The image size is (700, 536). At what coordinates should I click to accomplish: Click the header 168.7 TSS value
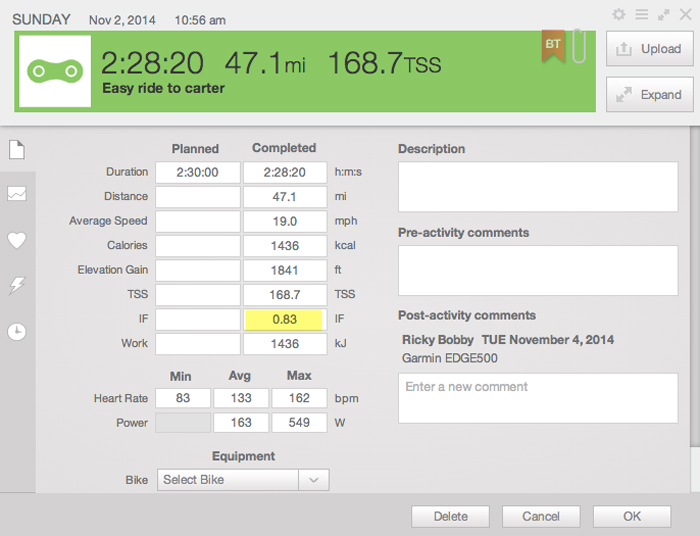tap(384, 62)
